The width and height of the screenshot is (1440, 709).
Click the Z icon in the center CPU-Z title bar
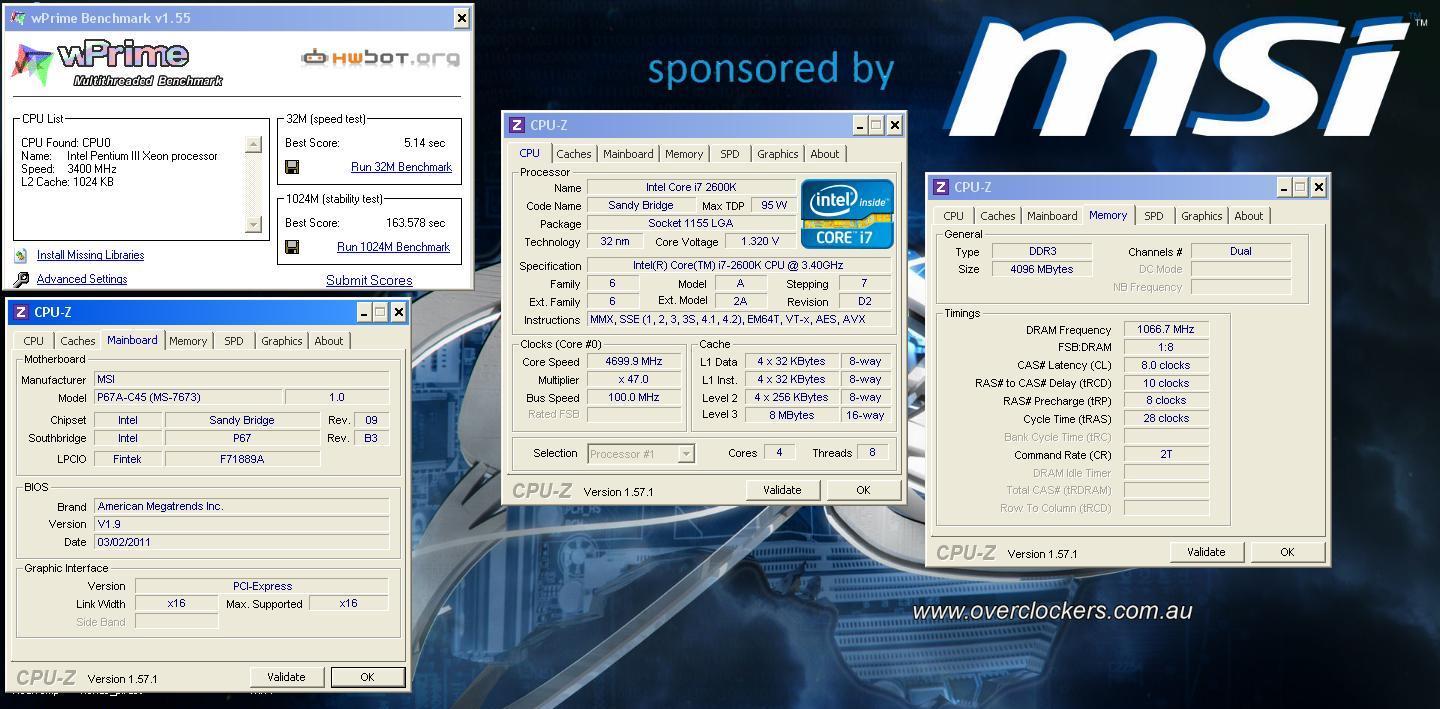517,125
